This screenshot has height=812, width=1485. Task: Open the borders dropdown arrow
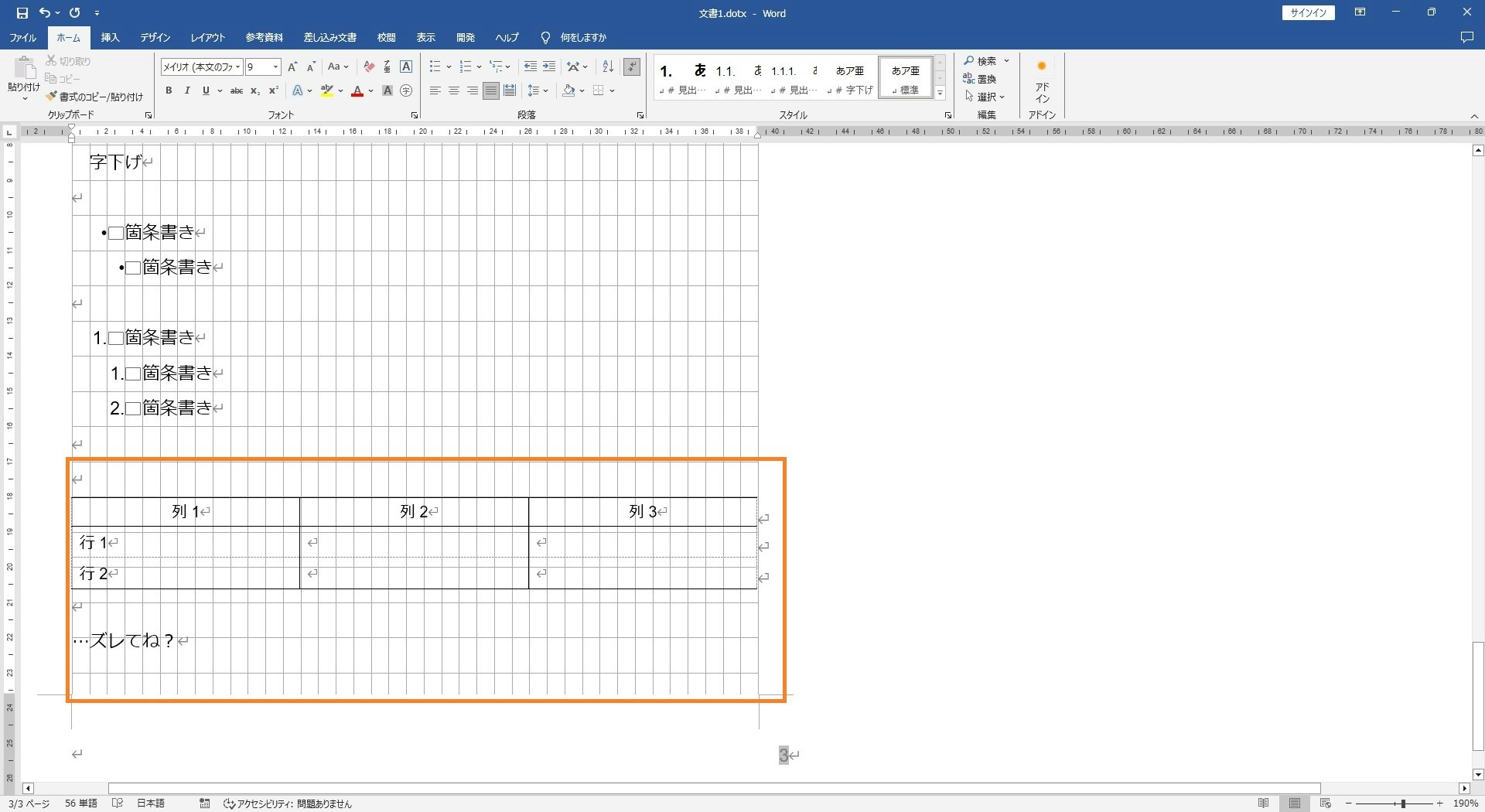coord(612,90)
